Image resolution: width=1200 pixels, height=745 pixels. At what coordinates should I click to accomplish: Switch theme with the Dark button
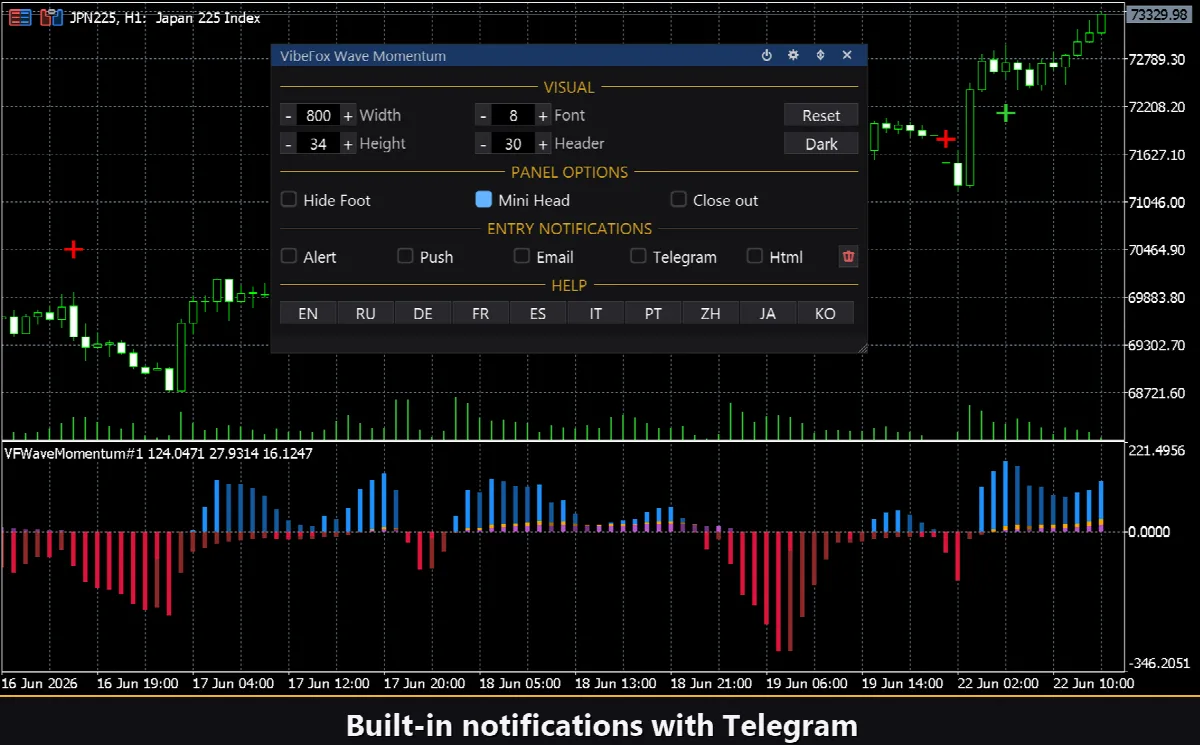pyautogui.click(x=821, y=144)
